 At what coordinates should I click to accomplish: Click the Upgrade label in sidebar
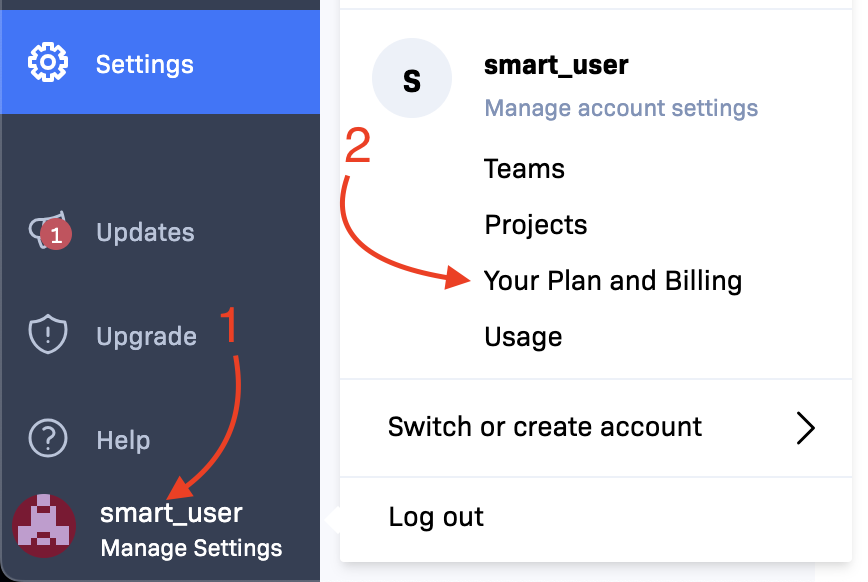point(146,337)
